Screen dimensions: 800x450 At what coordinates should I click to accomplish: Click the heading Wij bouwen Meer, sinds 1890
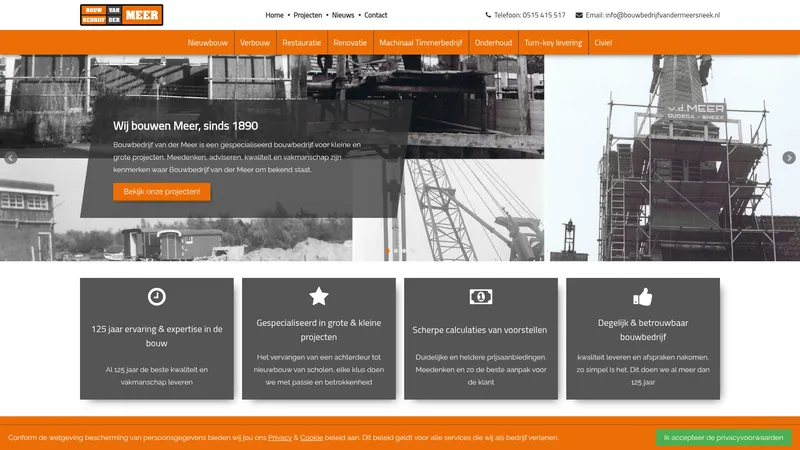point(186,126)
